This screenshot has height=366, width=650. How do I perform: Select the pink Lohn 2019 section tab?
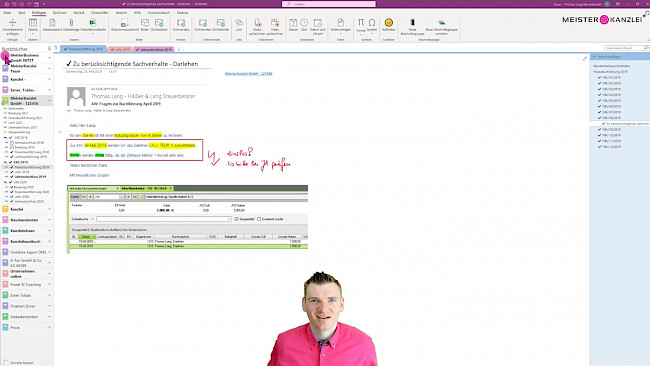coord(120,49)
